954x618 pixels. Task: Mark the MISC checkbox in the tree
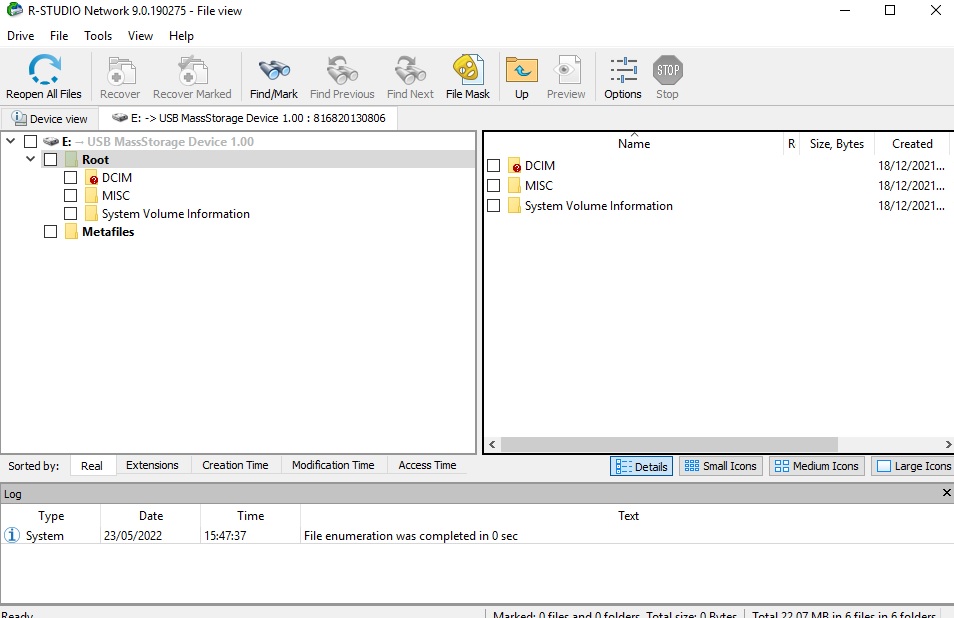71,195
